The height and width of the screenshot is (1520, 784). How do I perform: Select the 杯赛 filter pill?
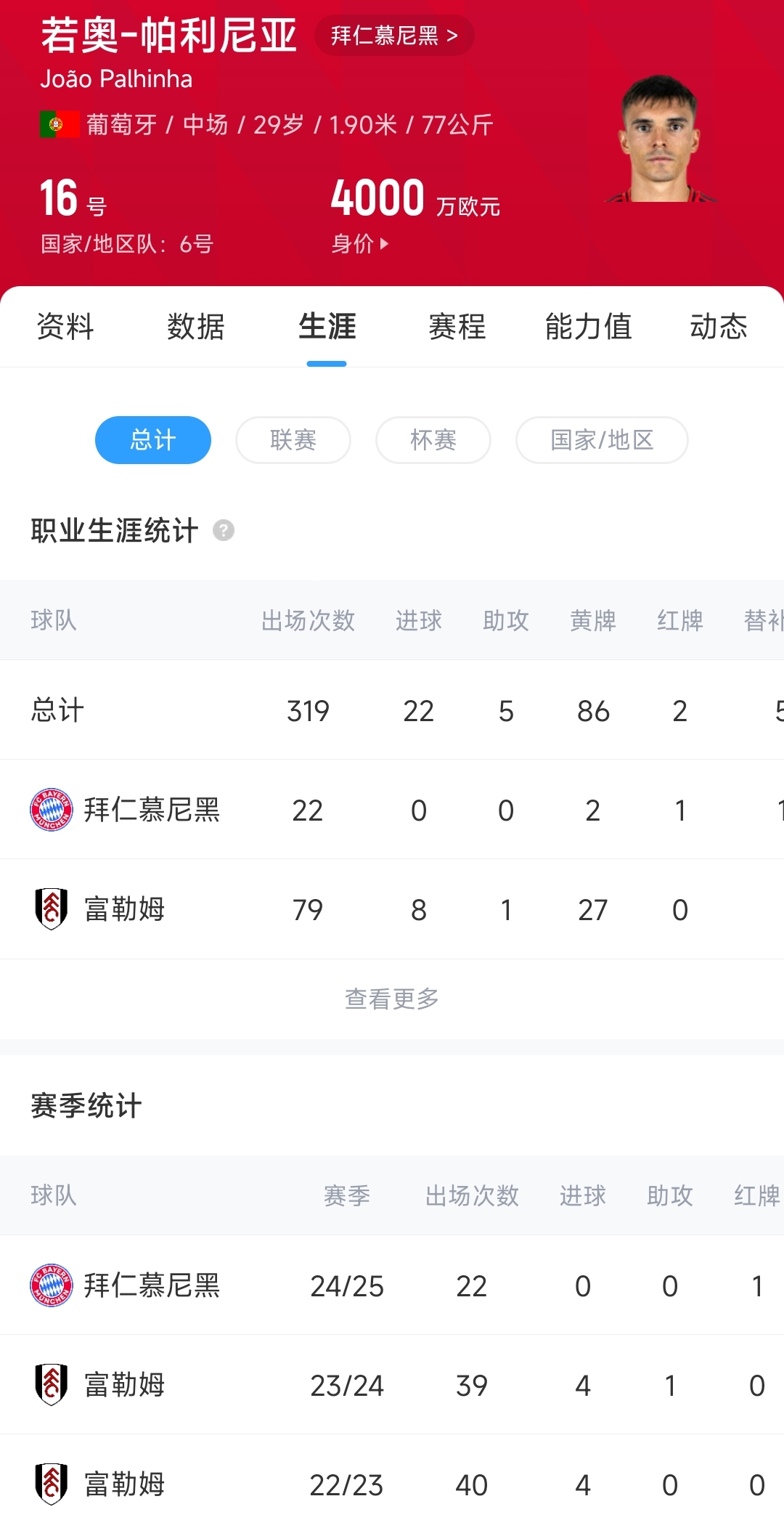pyautogui.click(x=433, y=440)
